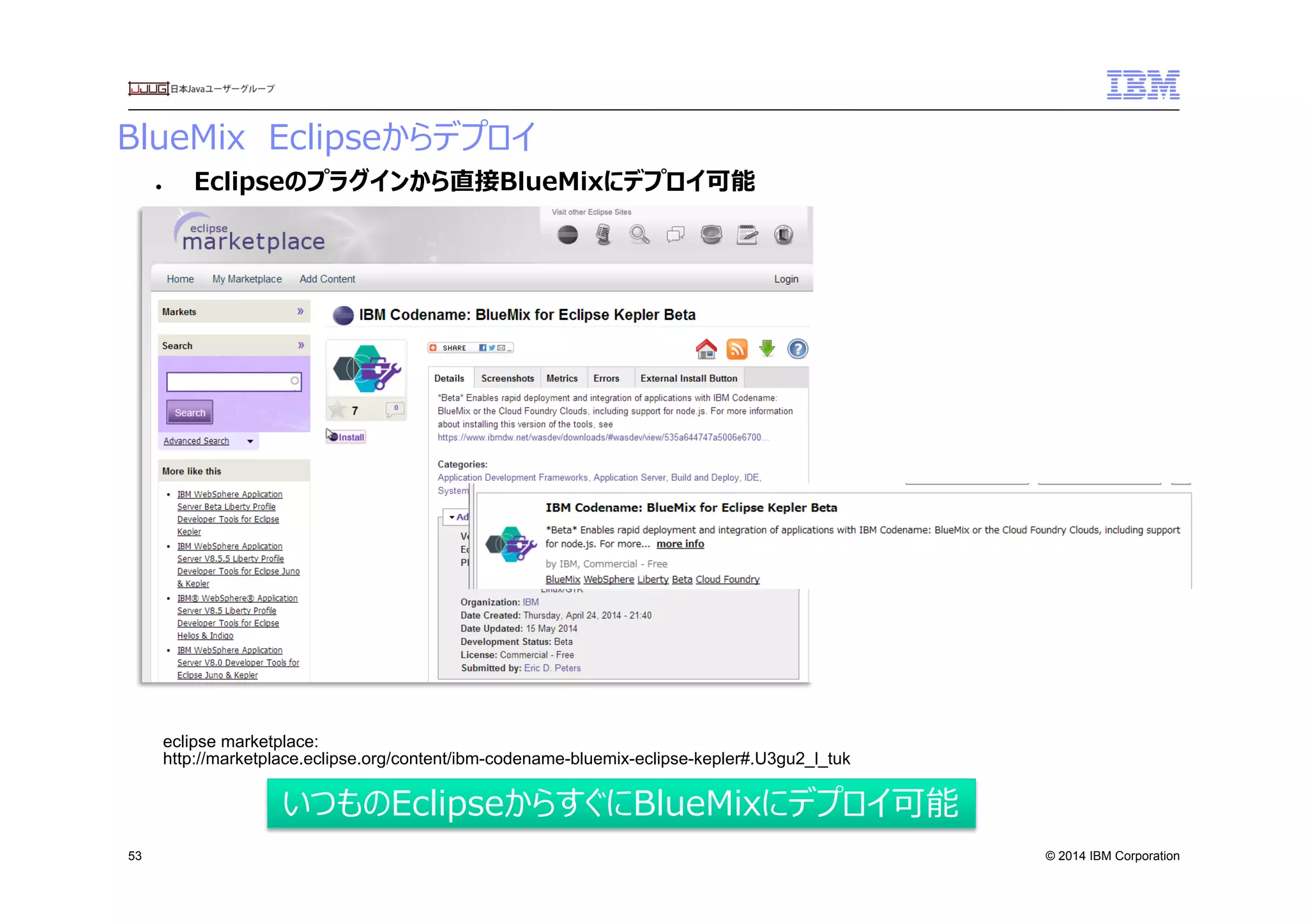
Task: Click the BlueMix logo in popup card
Action: coord(511,545)
